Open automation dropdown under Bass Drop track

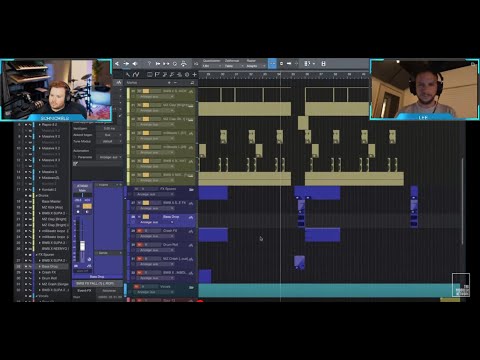155,222
